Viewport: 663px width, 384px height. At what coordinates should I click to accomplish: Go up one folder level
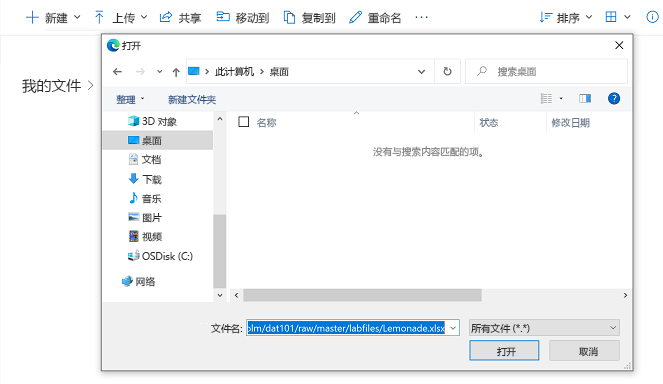tap(176, 72)
